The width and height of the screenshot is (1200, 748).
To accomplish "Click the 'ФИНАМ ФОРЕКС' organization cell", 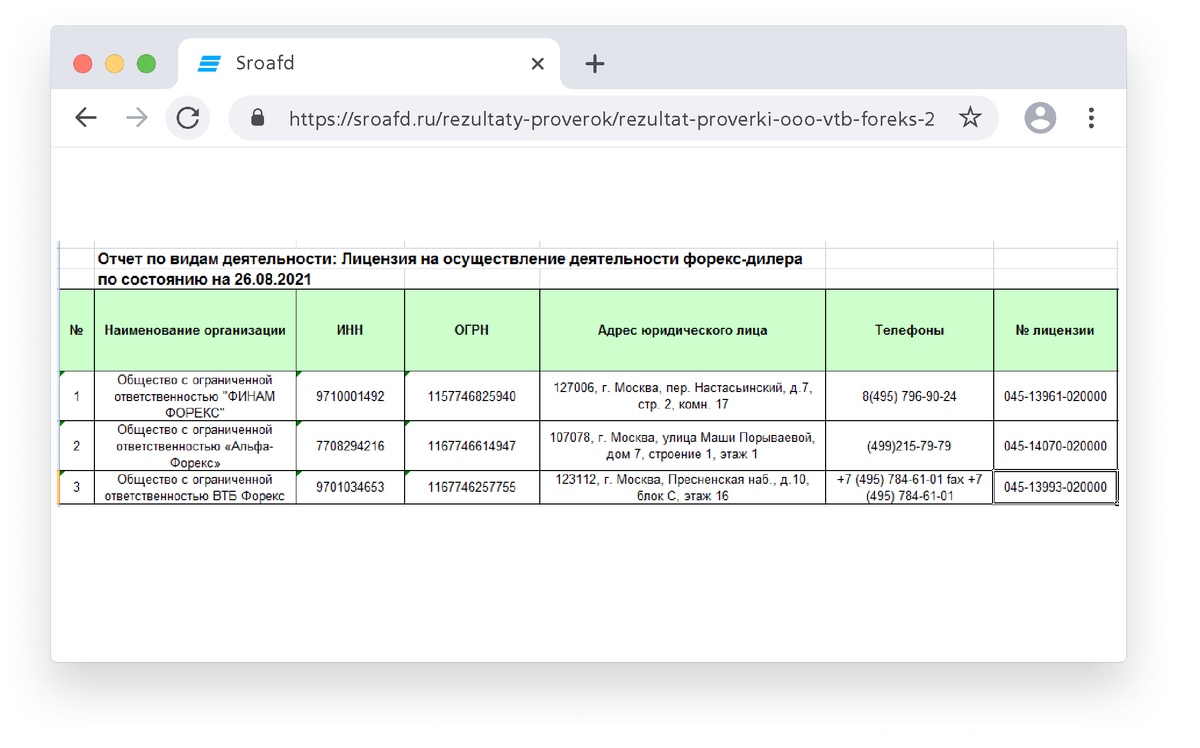I will click(x=195, y=396).
